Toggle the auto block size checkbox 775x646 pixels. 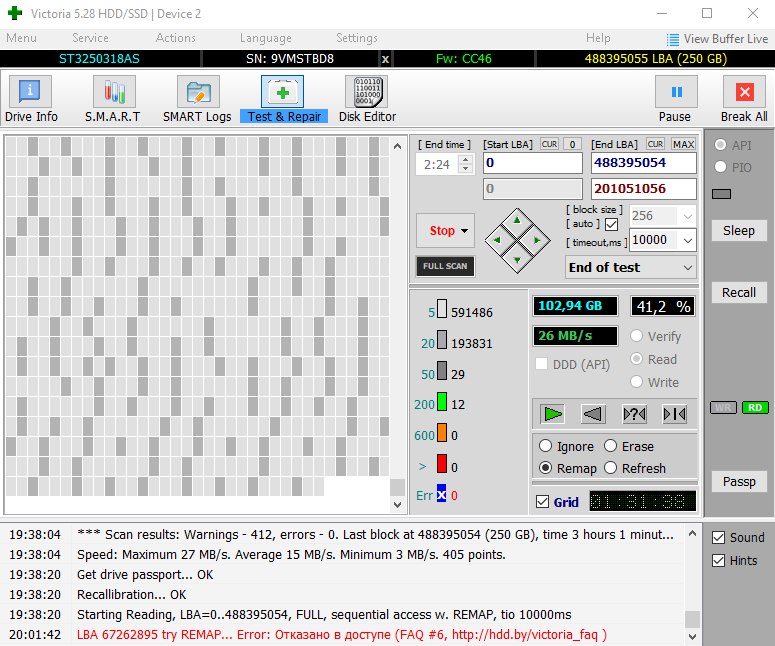(x=611, y=224)
